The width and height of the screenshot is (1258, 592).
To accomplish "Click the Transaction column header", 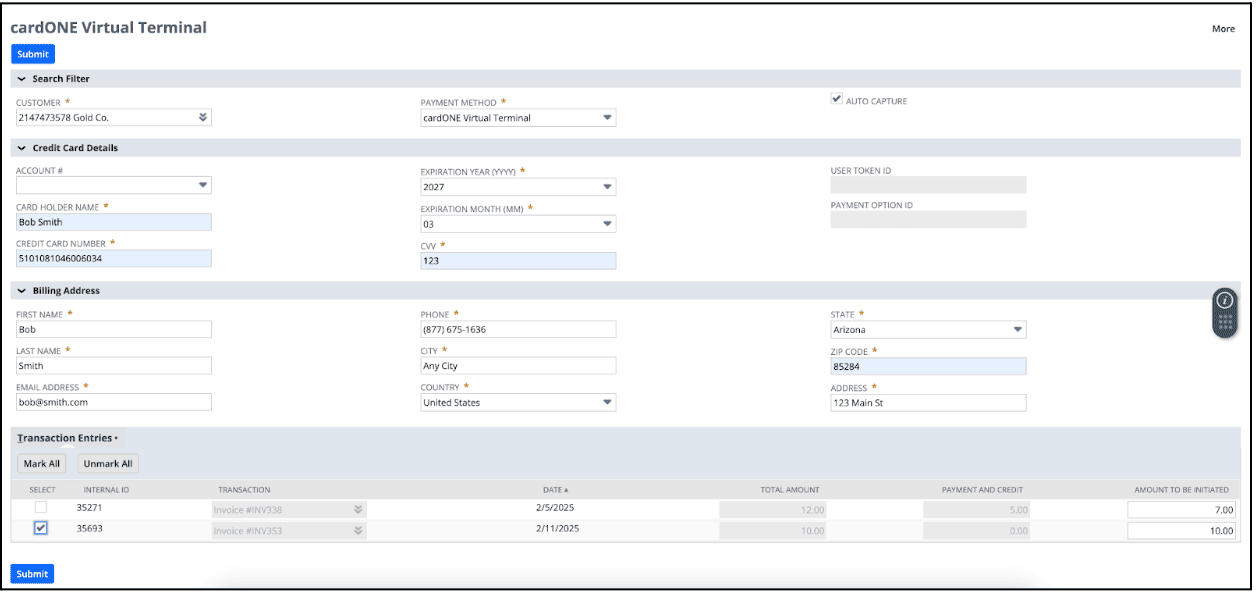I will [244, 490].
